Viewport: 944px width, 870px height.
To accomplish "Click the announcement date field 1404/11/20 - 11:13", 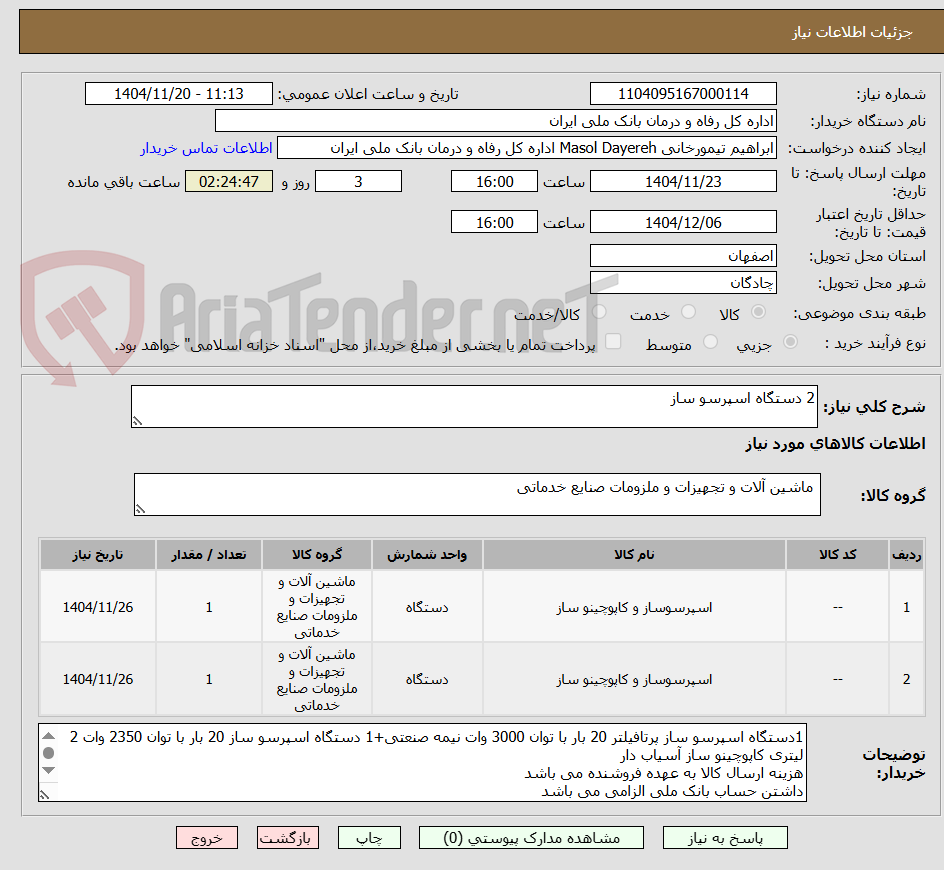I will (x=179, y=94).
